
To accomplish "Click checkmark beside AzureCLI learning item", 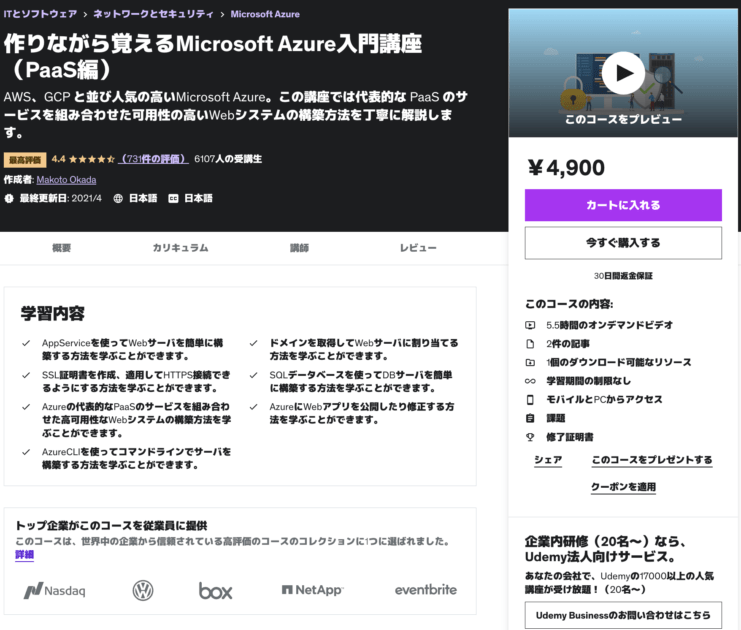I will (x=26, y=452).
